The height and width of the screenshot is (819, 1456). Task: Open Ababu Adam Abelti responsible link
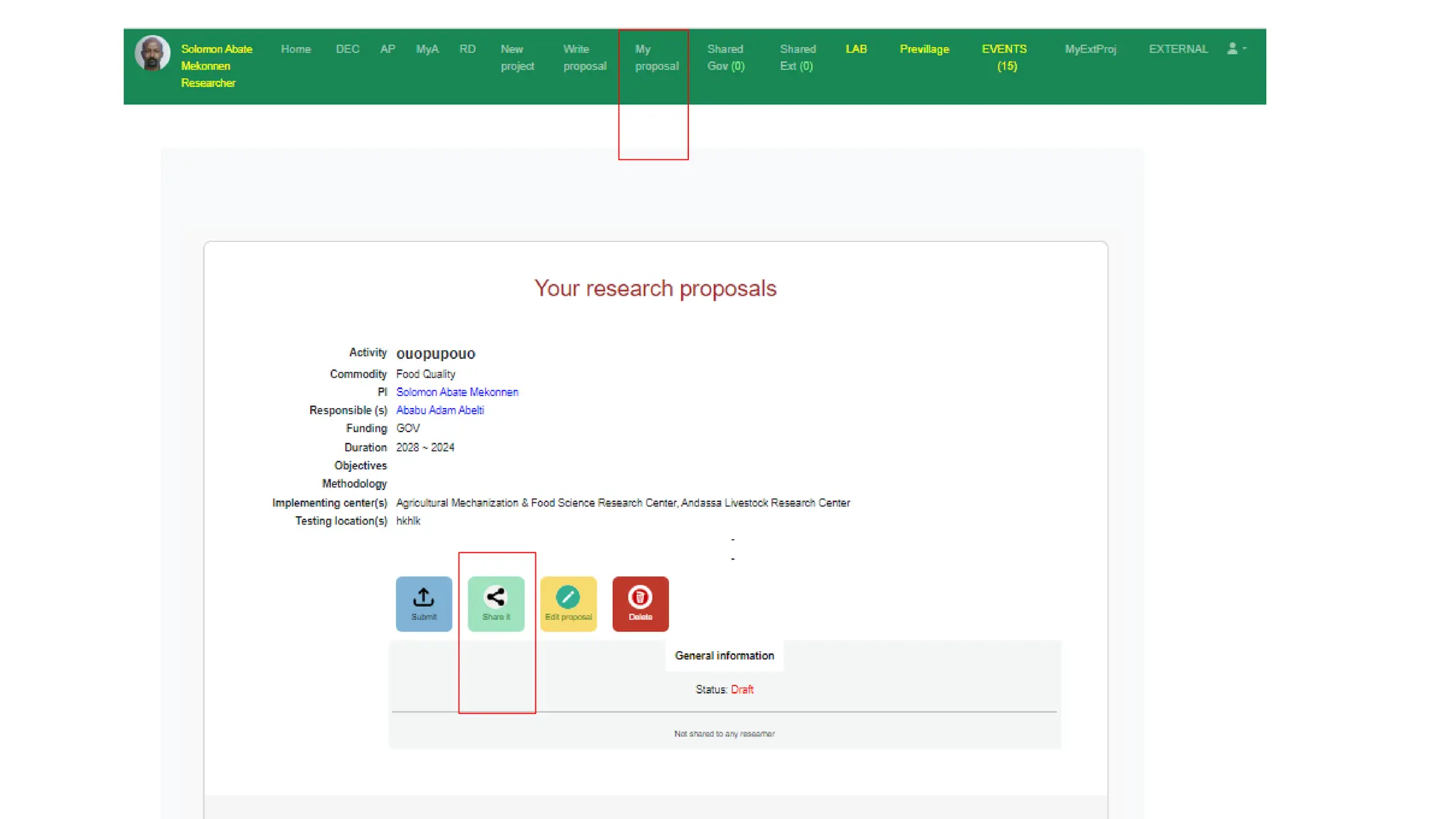coord(439,410)
